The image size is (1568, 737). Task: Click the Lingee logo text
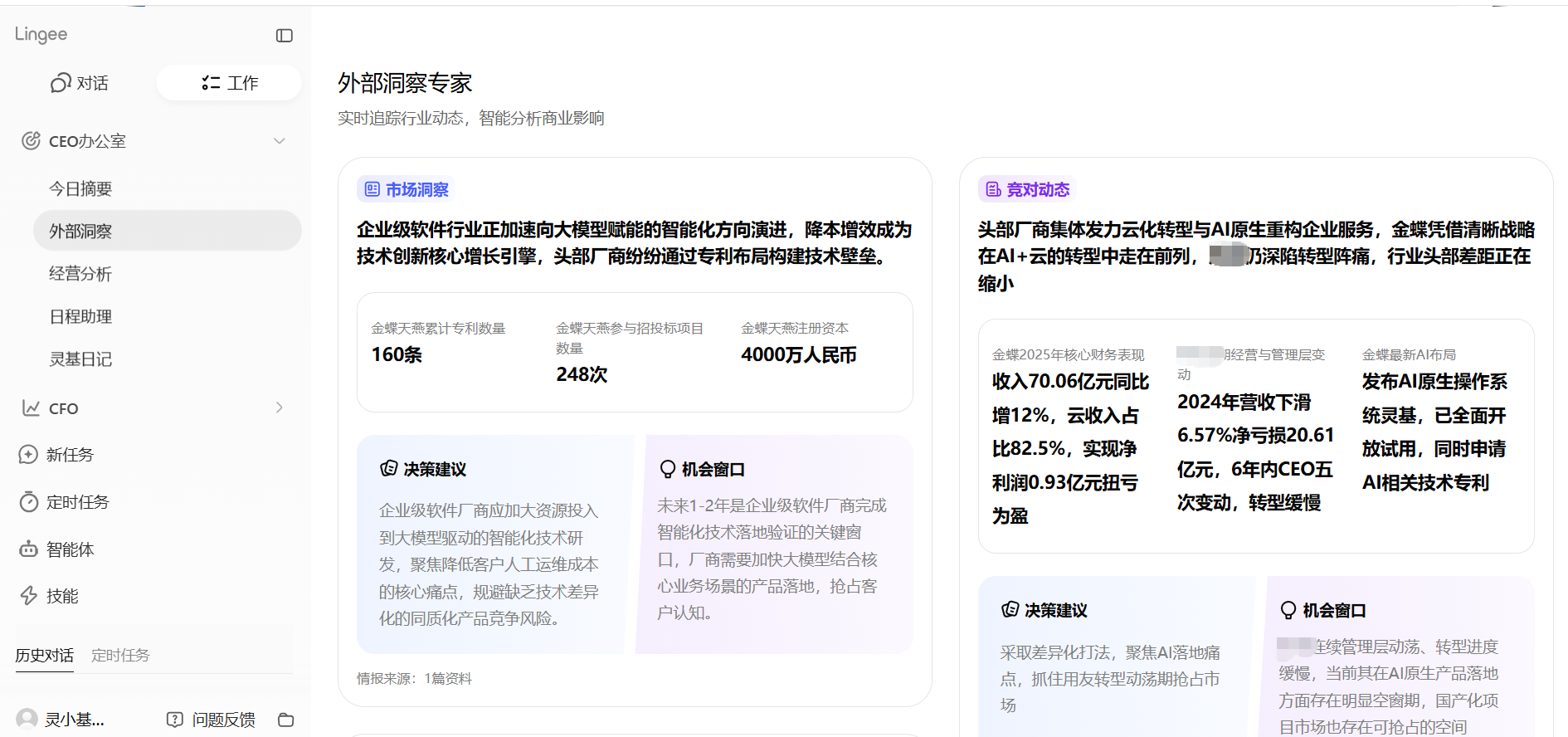point(41,35)
